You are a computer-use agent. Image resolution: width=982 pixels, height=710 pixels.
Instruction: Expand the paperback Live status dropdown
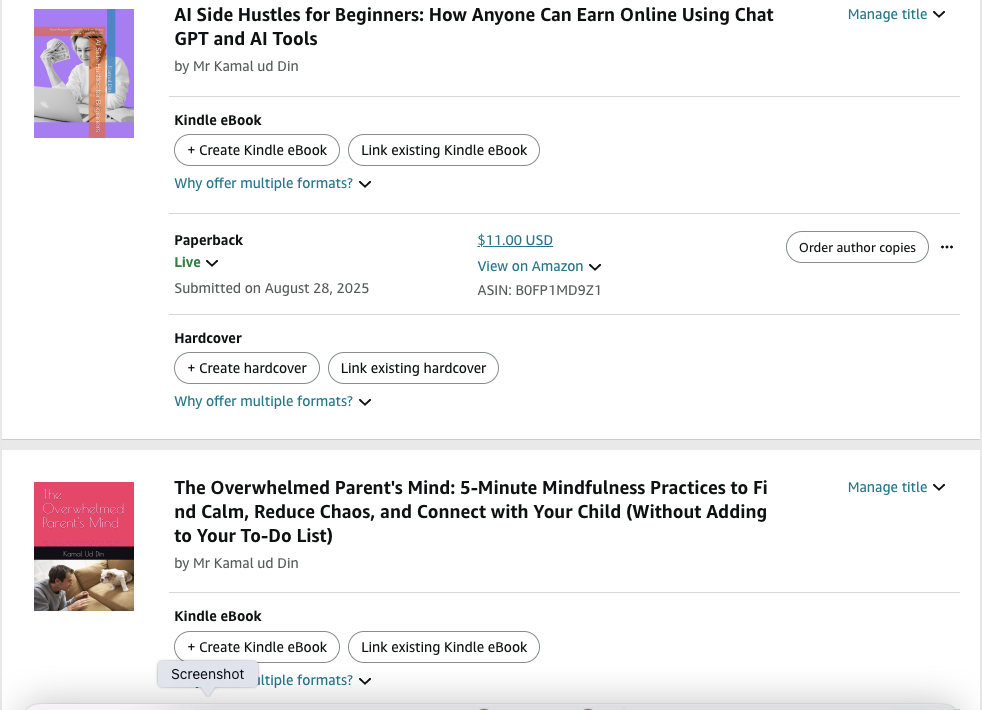pyautogui.click(x=197, y=262)
